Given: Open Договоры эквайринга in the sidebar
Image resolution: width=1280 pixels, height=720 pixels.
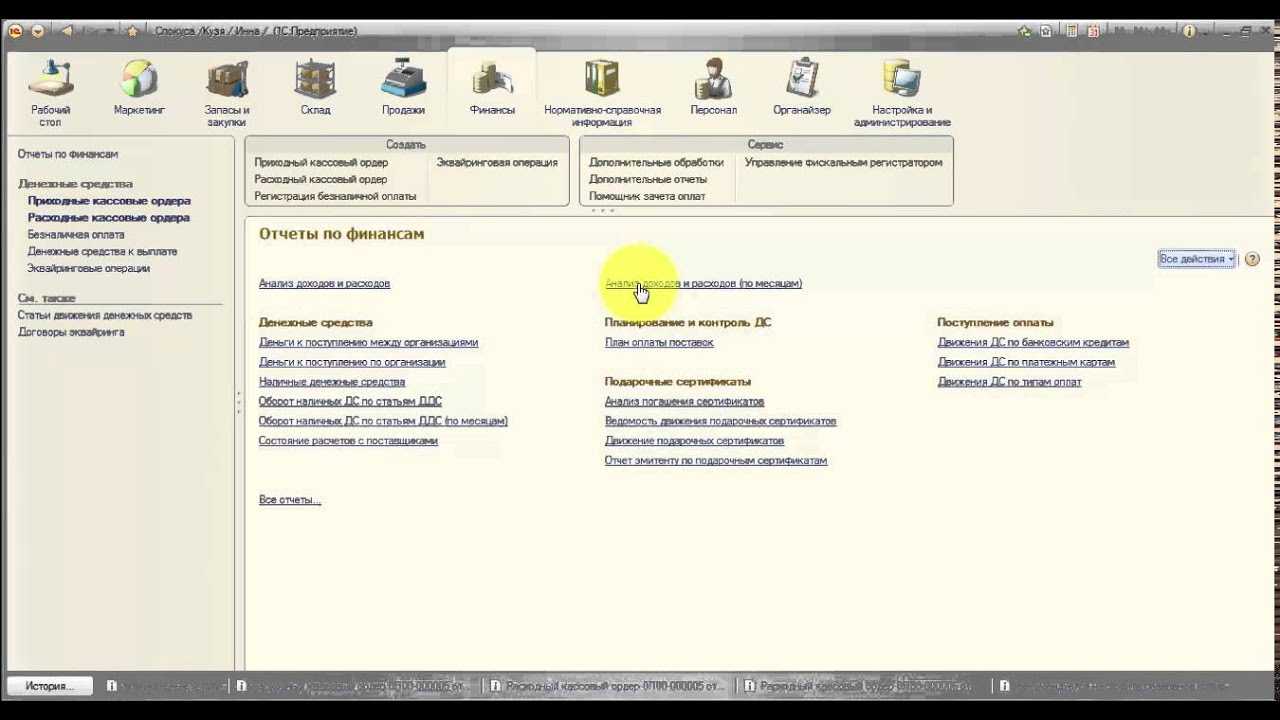Looking at the screenshot, I should (x=71, y=332).
